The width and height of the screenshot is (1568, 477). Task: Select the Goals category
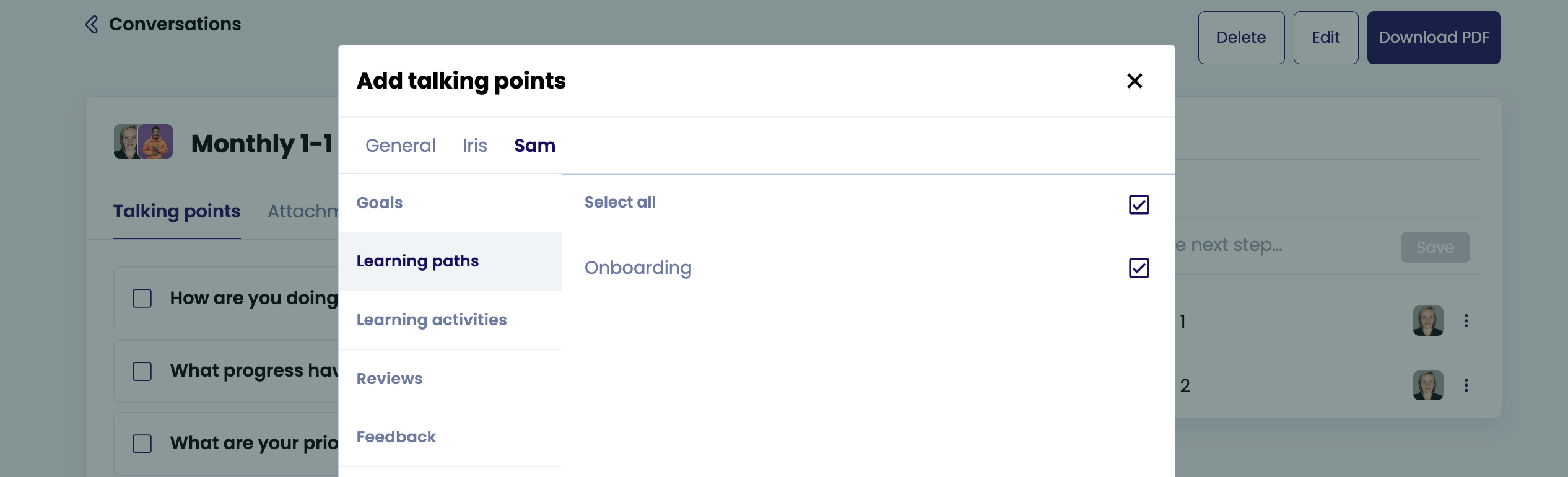(380, 203)
